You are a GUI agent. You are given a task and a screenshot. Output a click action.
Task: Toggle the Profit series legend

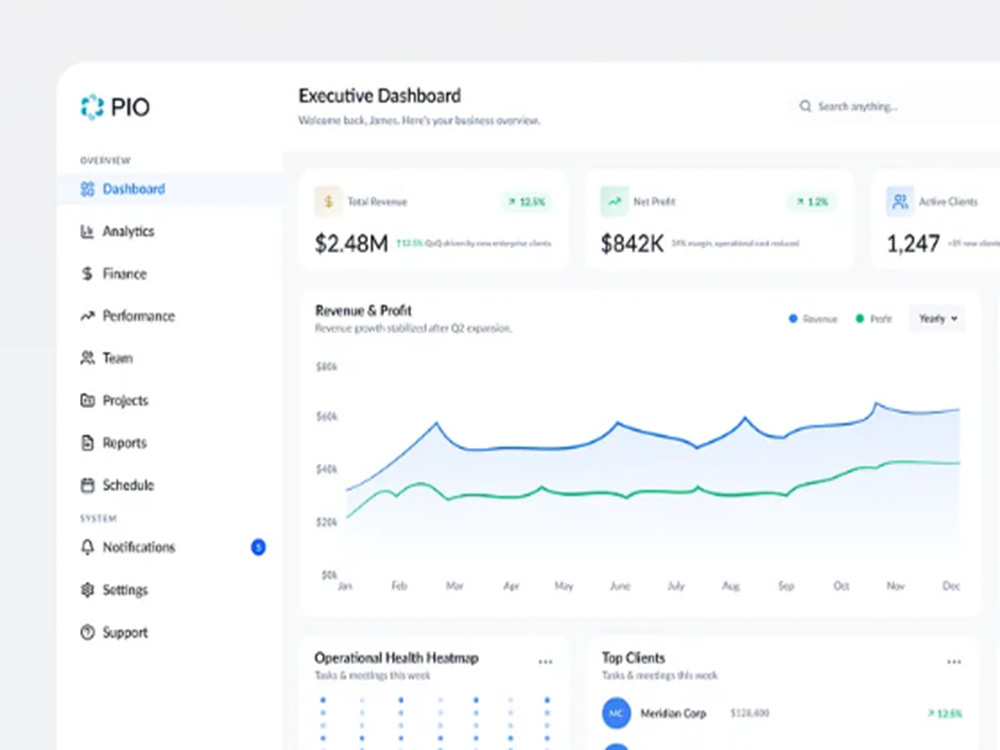(x=874, y=319)
